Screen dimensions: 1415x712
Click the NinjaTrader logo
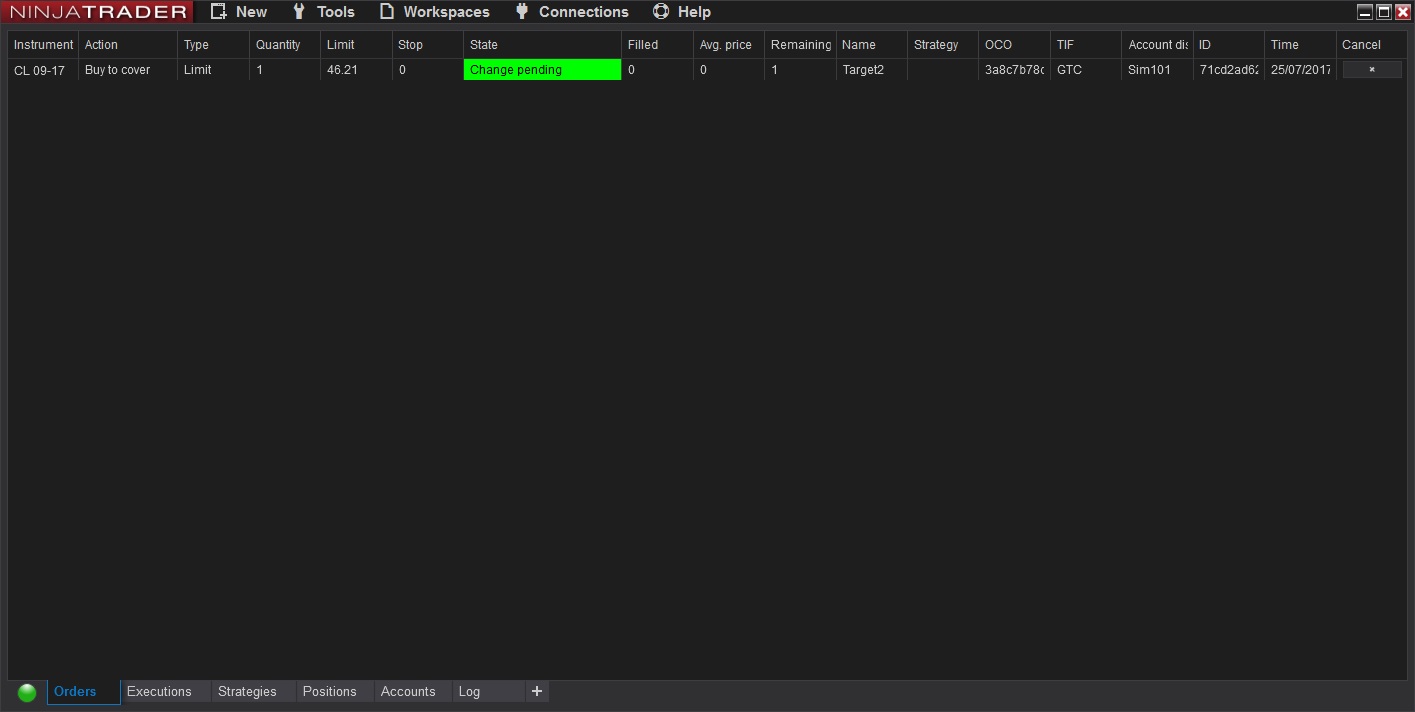point(98,12)
